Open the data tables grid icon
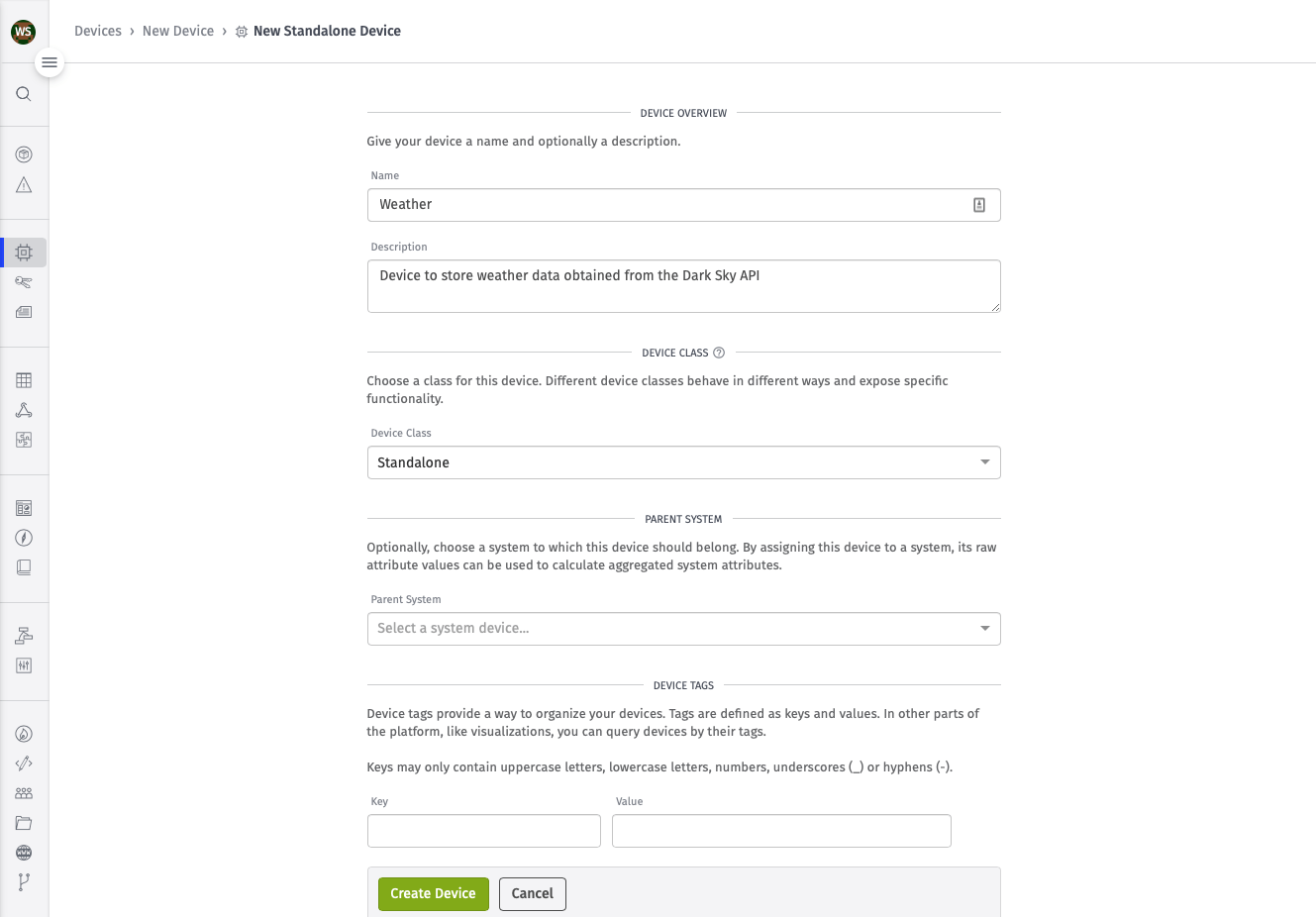Image resolution: width=1316 pixels, height=917 pixels. 24,380
